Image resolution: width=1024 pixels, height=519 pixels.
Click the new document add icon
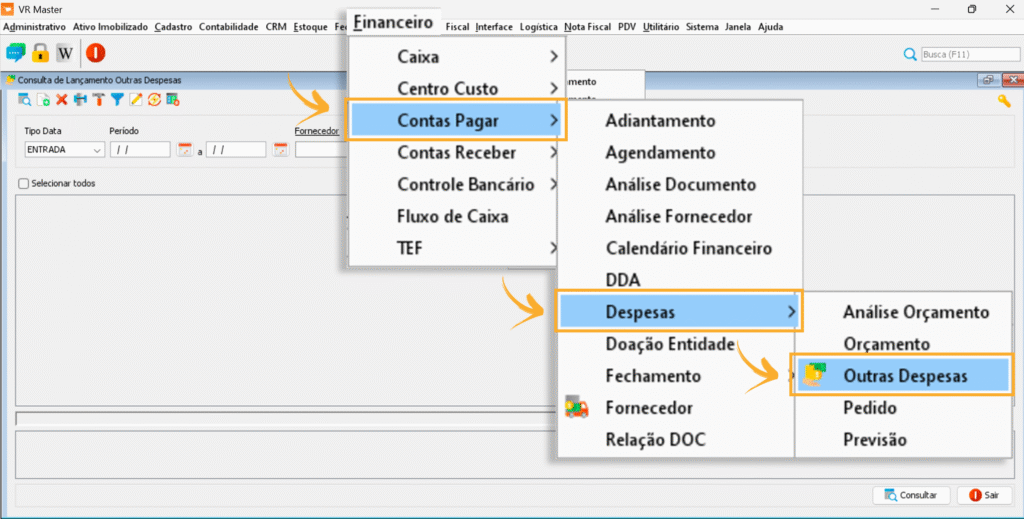[x=43, y=100]
